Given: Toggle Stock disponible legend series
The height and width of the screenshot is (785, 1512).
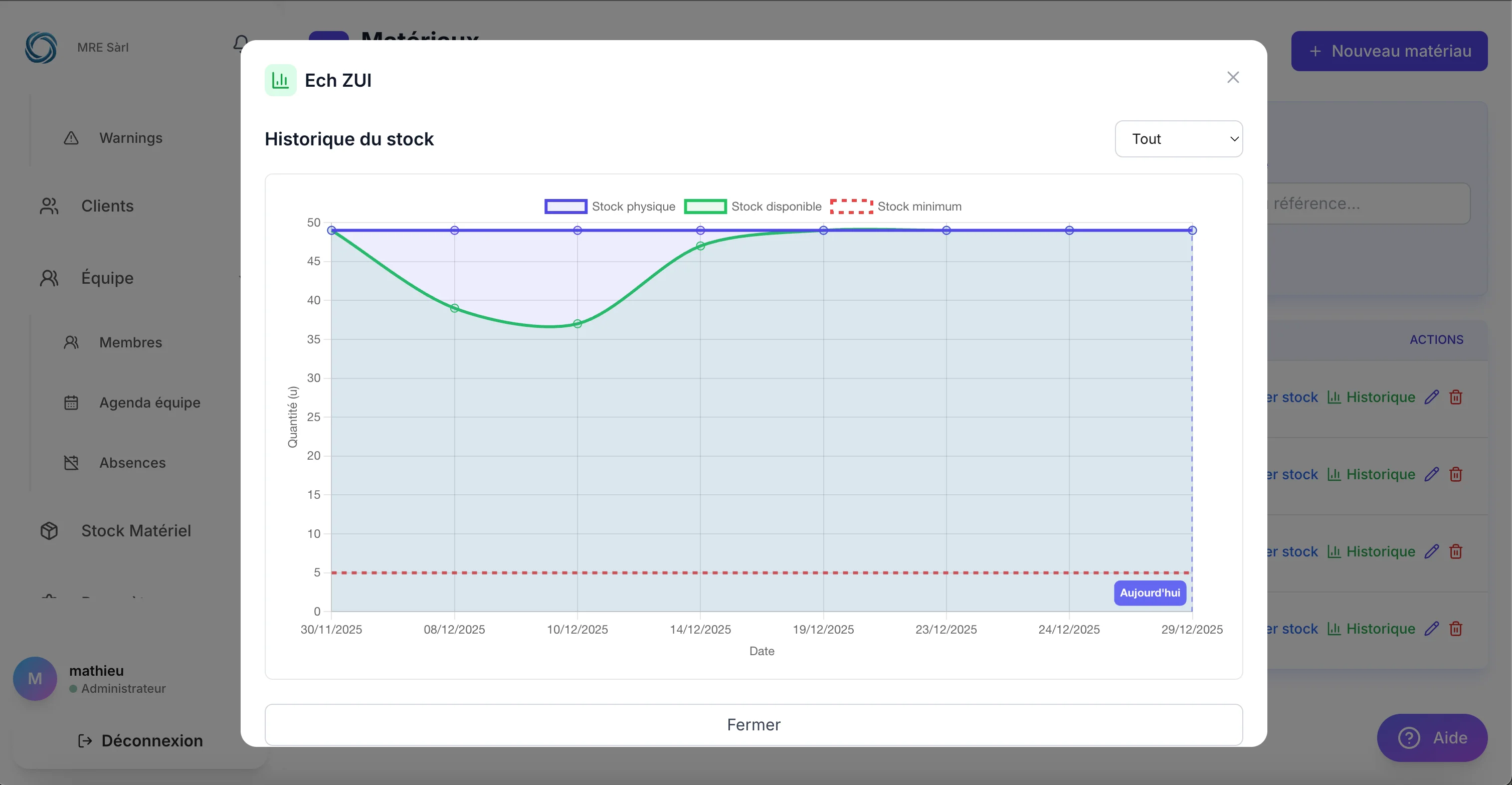Looking at the screenshot, I should tap(752, 207).
